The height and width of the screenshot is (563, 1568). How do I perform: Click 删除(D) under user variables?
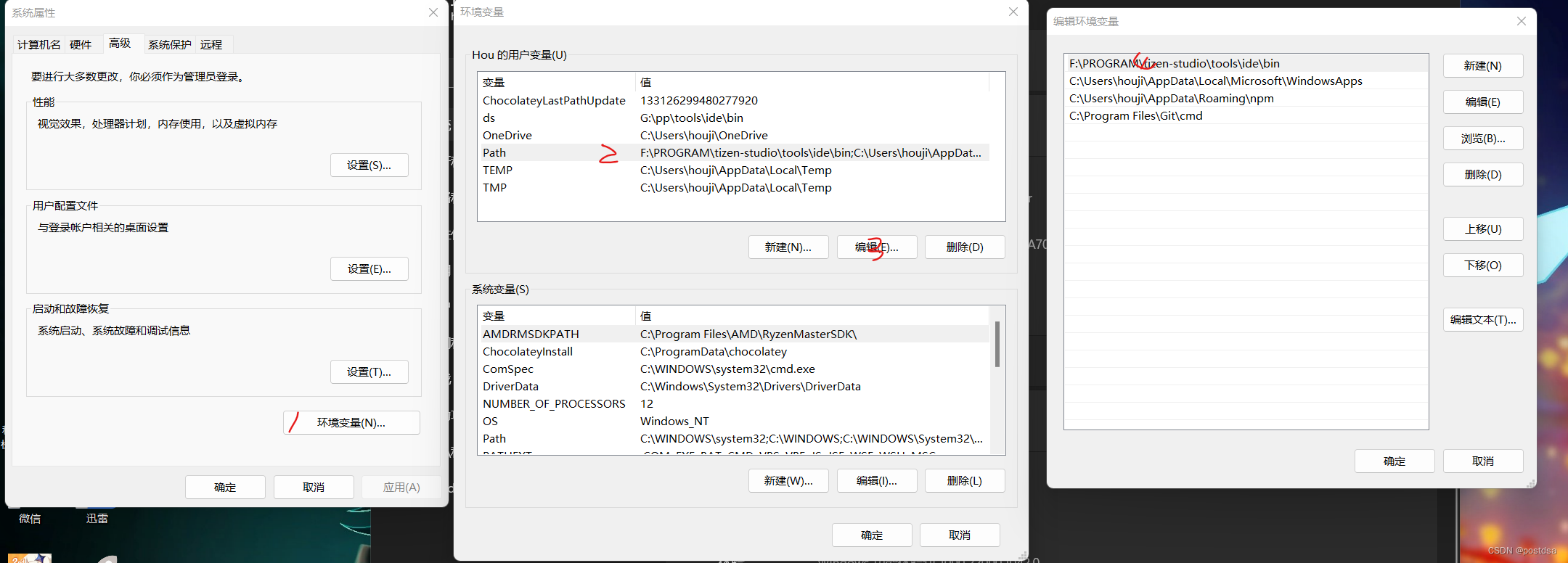click(965, 247)
